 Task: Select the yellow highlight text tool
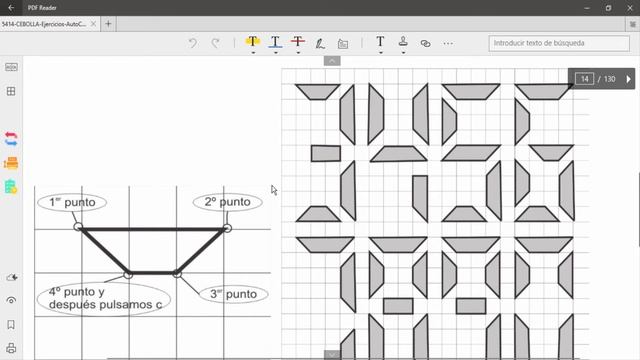pyautogui.click(x=253, y=41)
